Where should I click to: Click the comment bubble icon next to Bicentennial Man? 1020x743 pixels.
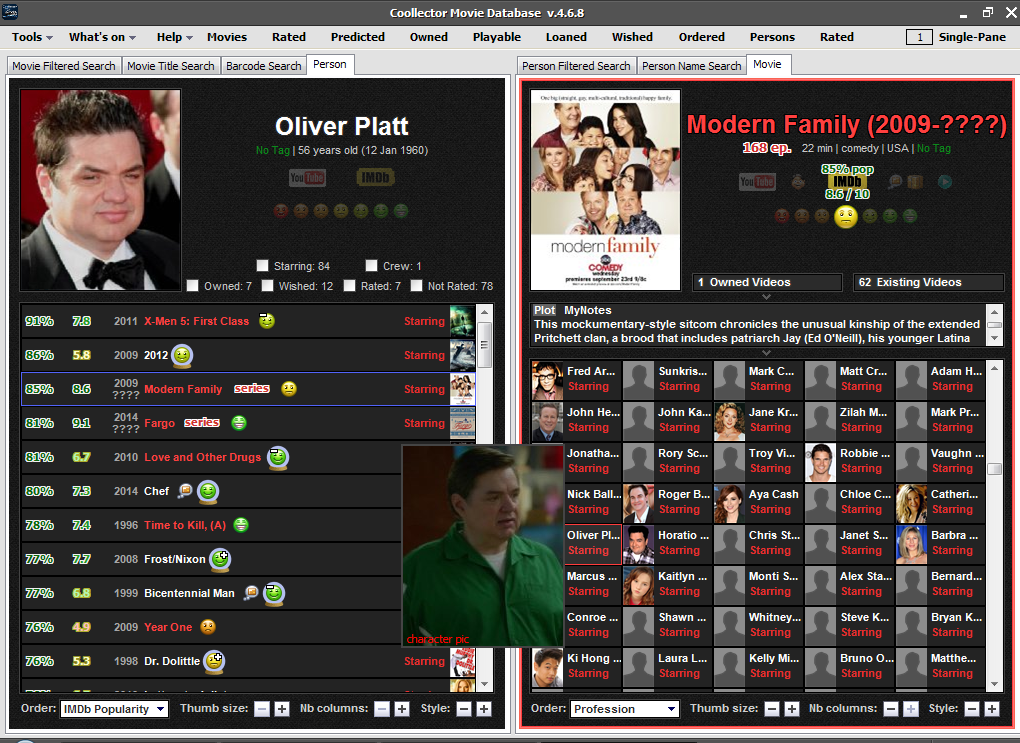coord(251,593)
